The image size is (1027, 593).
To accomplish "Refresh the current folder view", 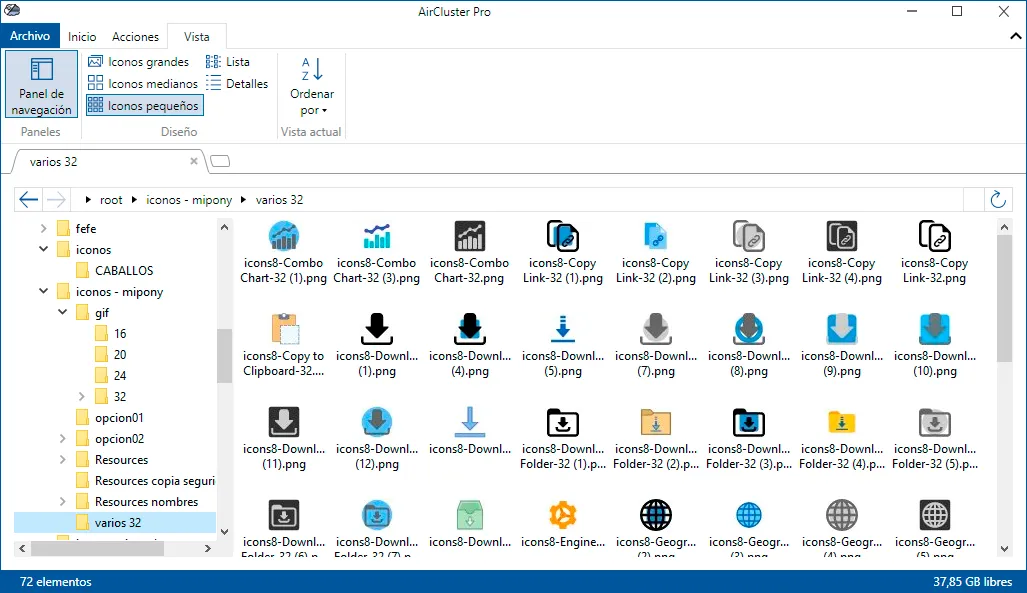I will [998, 199].
